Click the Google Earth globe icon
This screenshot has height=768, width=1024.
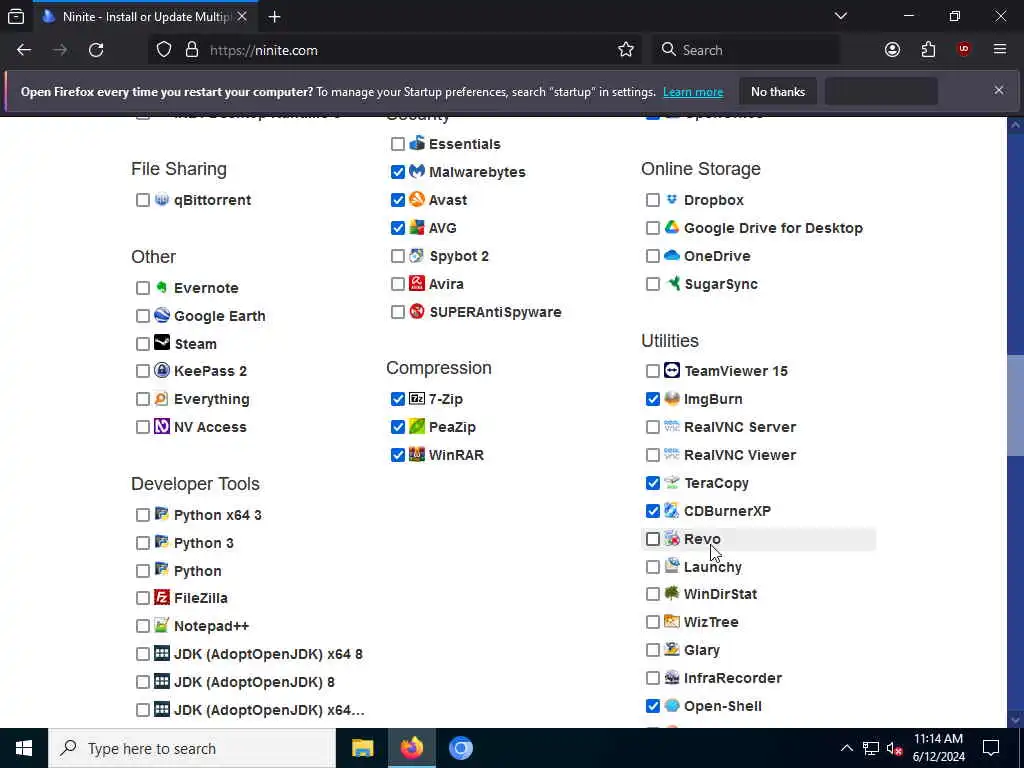pos(161,315)
